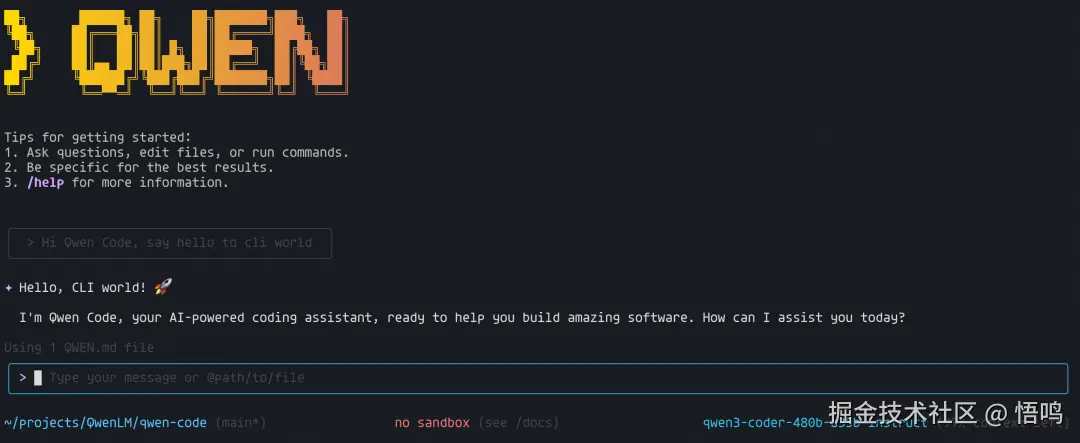Image resolution: width=1080 pixels, height=443 pixels.
Task: Click the '(main*)' branch indicator
Action: pos(241,422)
